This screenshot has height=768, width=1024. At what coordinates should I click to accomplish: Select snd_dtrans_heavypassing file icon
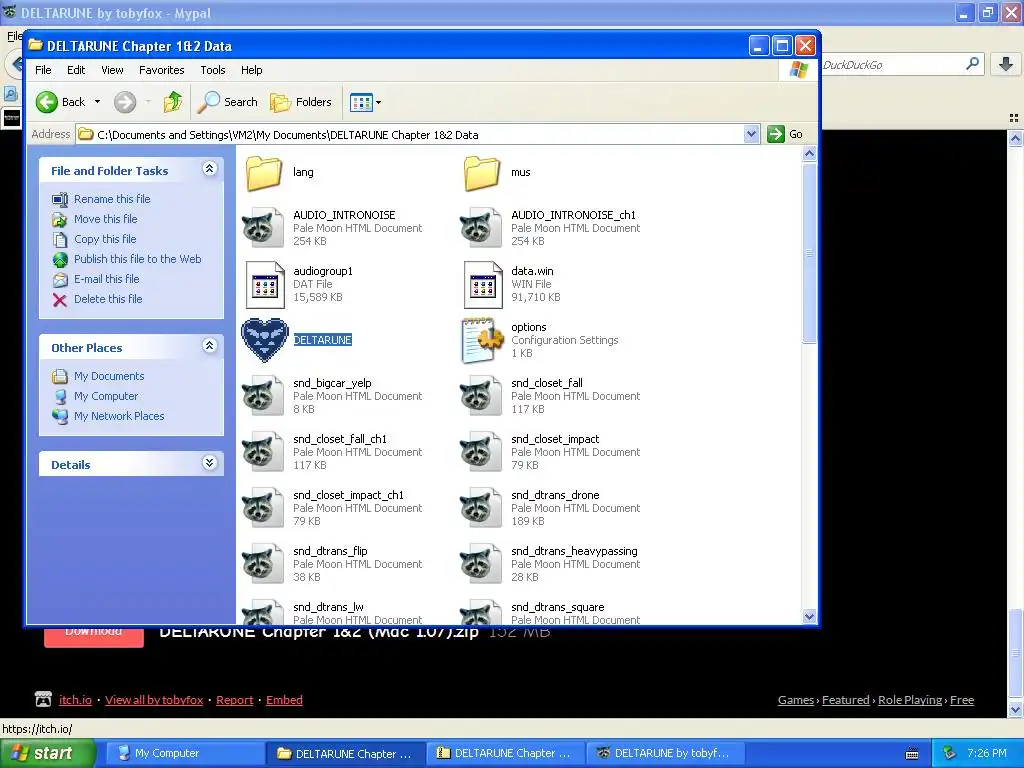tap(481, 564)
